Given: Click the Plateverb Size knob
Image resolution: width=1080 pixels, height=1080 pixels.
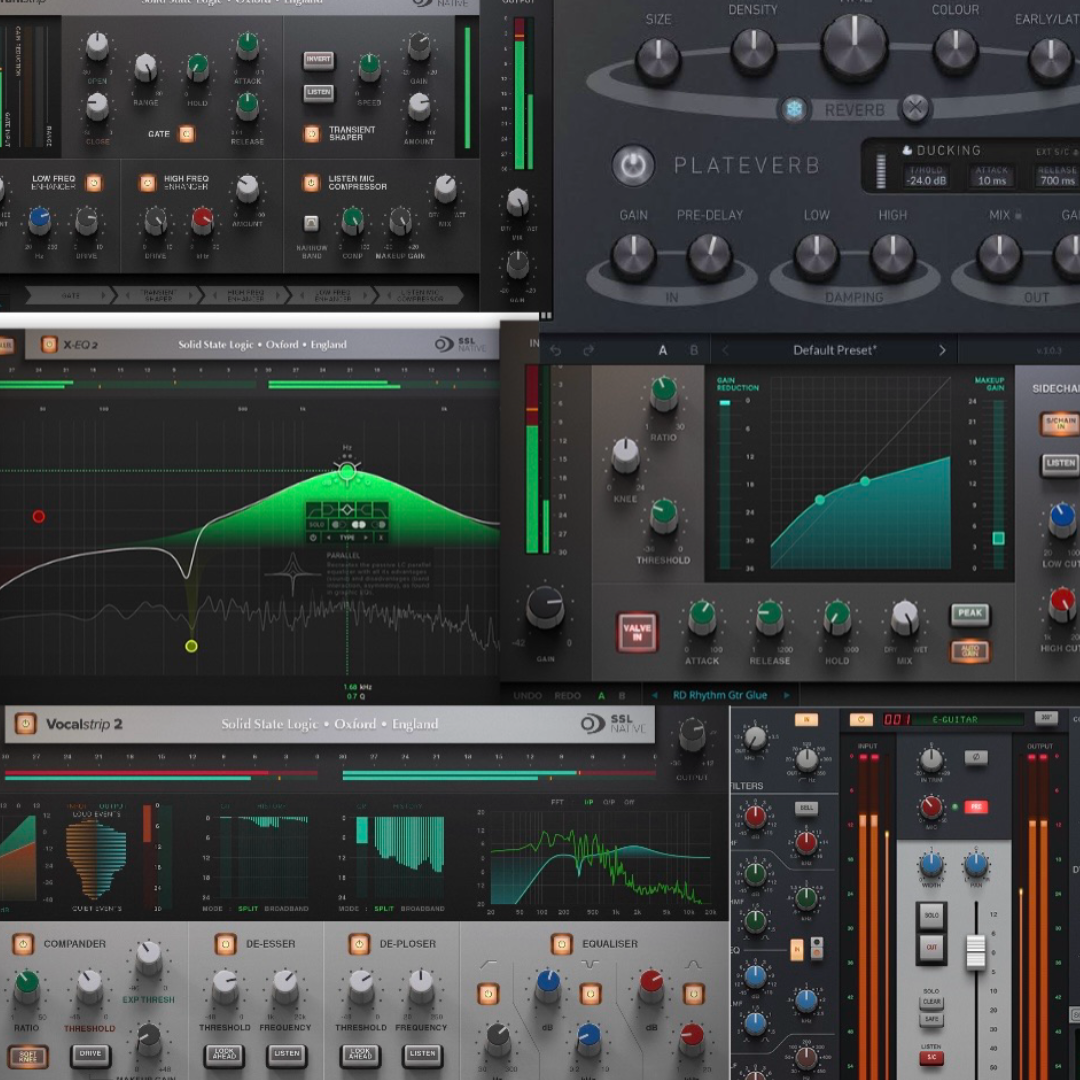Looking at the screenshot, I should coord(658,58).
